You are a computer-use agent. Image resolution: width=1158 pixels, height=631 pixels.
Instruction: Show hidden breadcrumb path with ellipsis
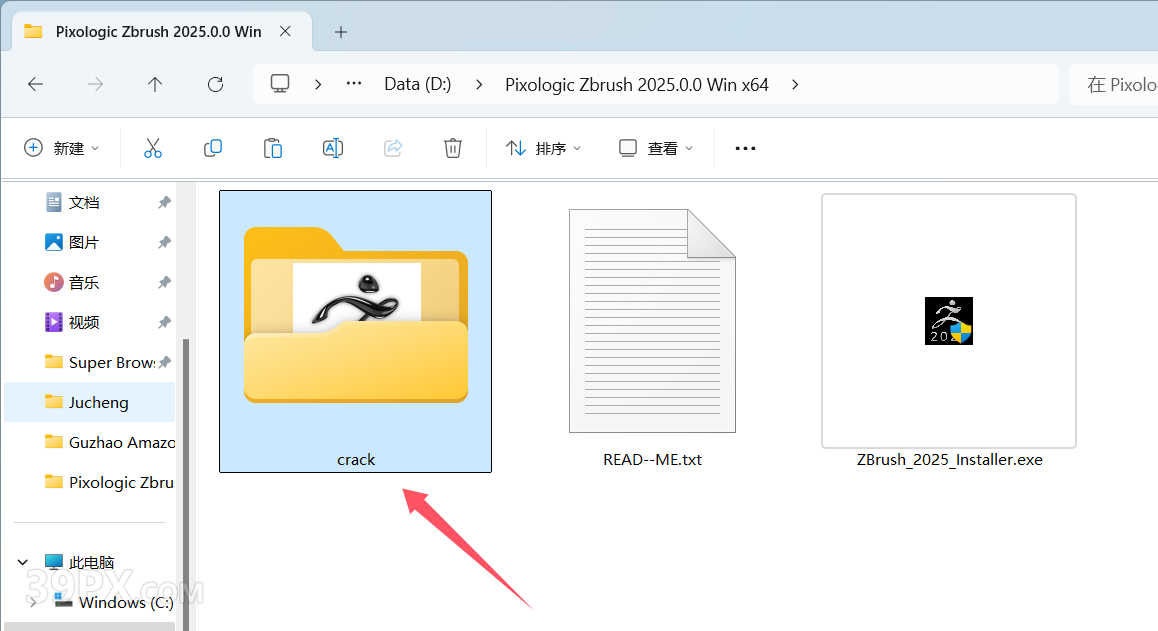[x=354, y=83]
